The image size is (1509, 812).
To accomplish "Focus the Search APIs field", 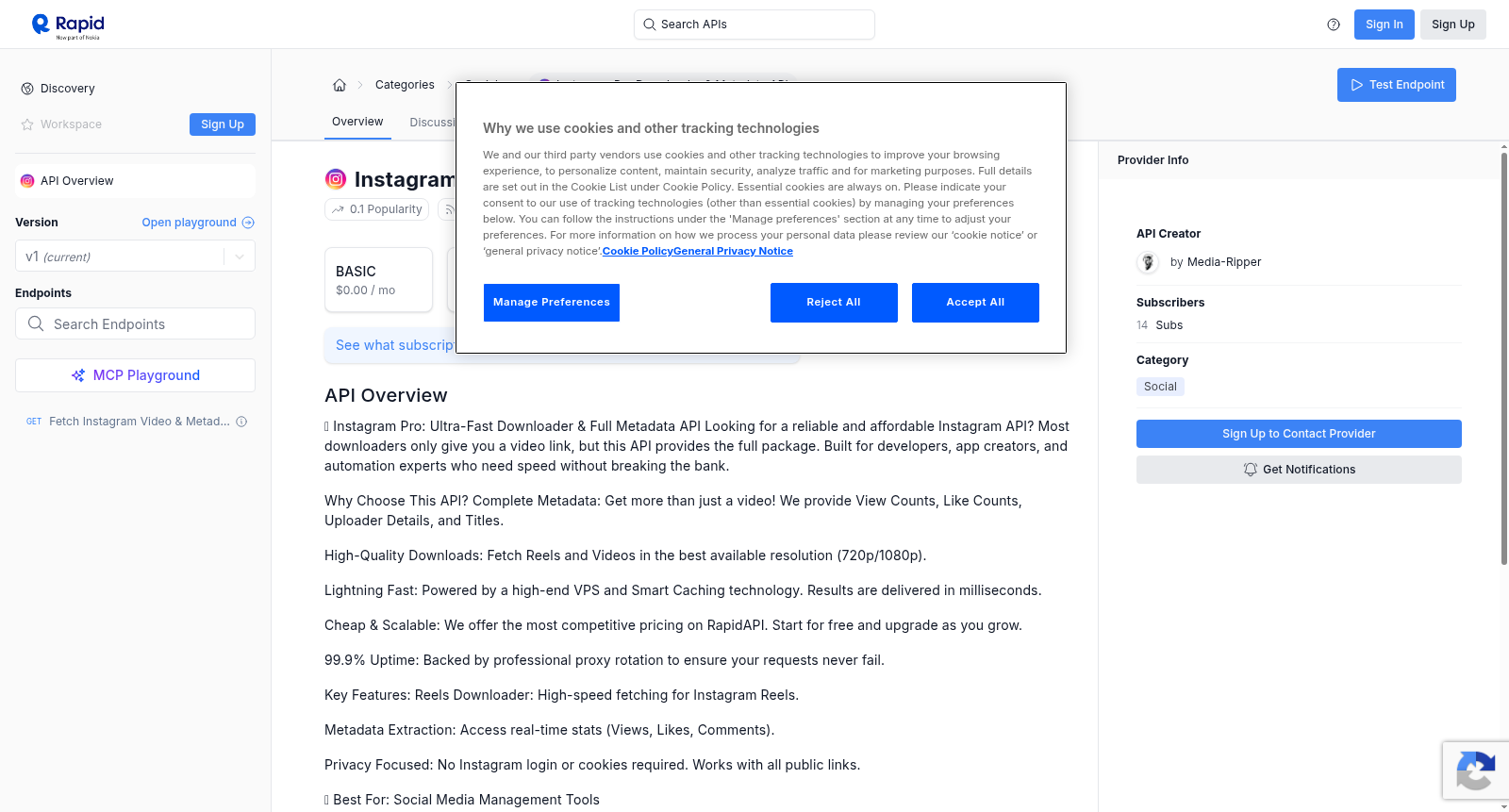I will pos(754,25).
